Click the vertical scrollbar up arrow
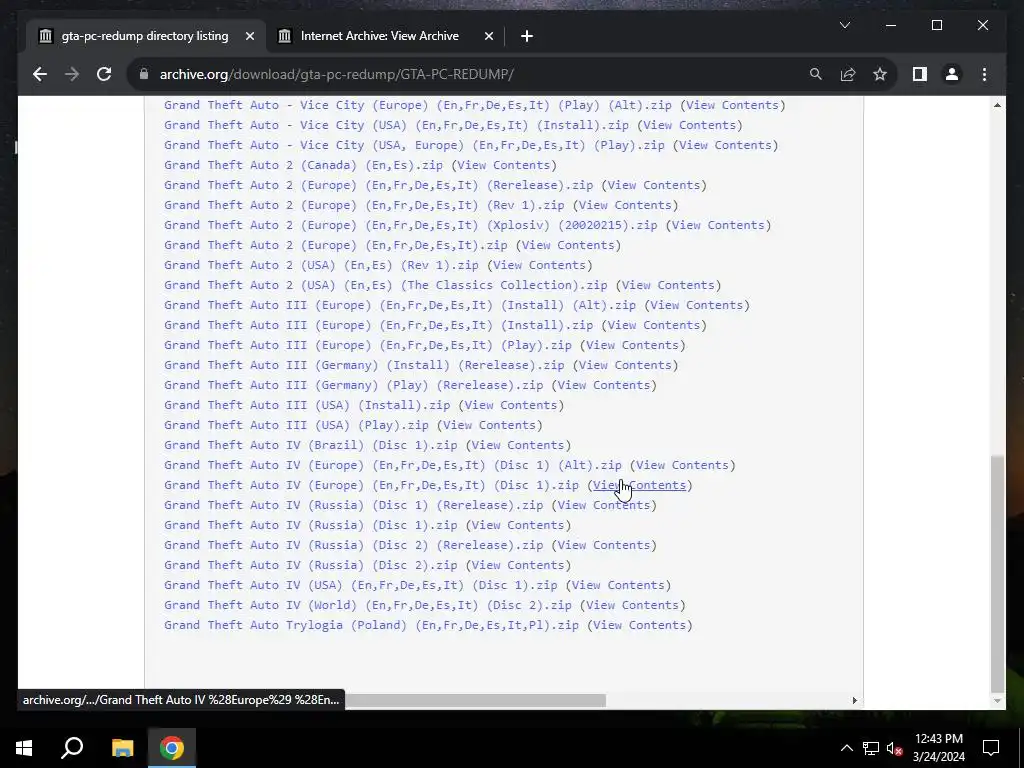The image size is (1024, 768). coord(997,105)
